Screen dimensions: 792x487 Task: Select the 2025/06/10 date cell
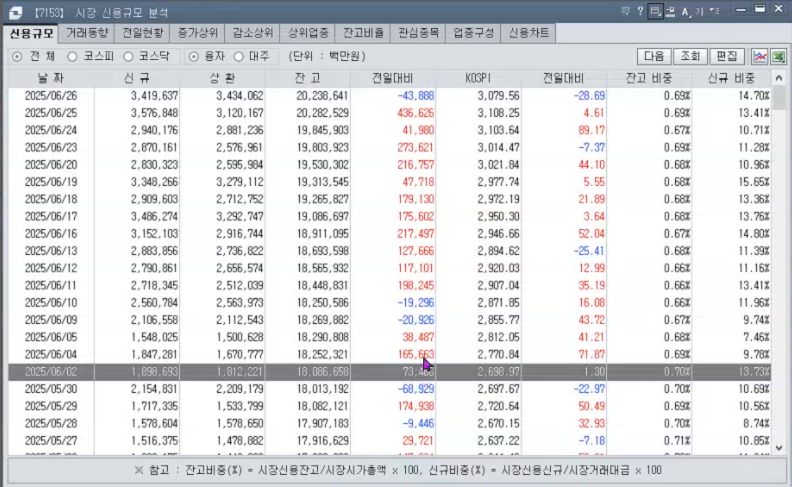pos(51,303)
